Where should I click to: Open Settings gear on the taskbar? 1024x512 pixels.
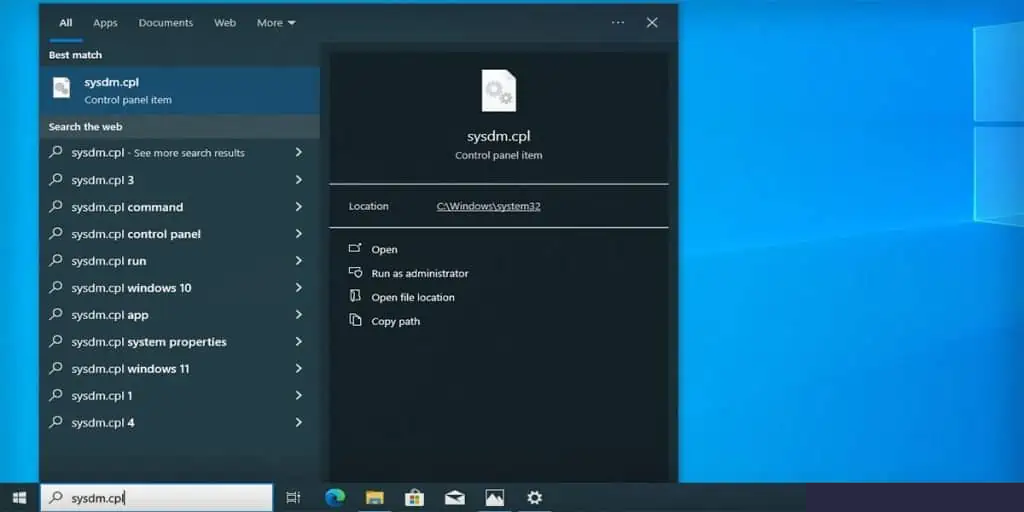535,498
